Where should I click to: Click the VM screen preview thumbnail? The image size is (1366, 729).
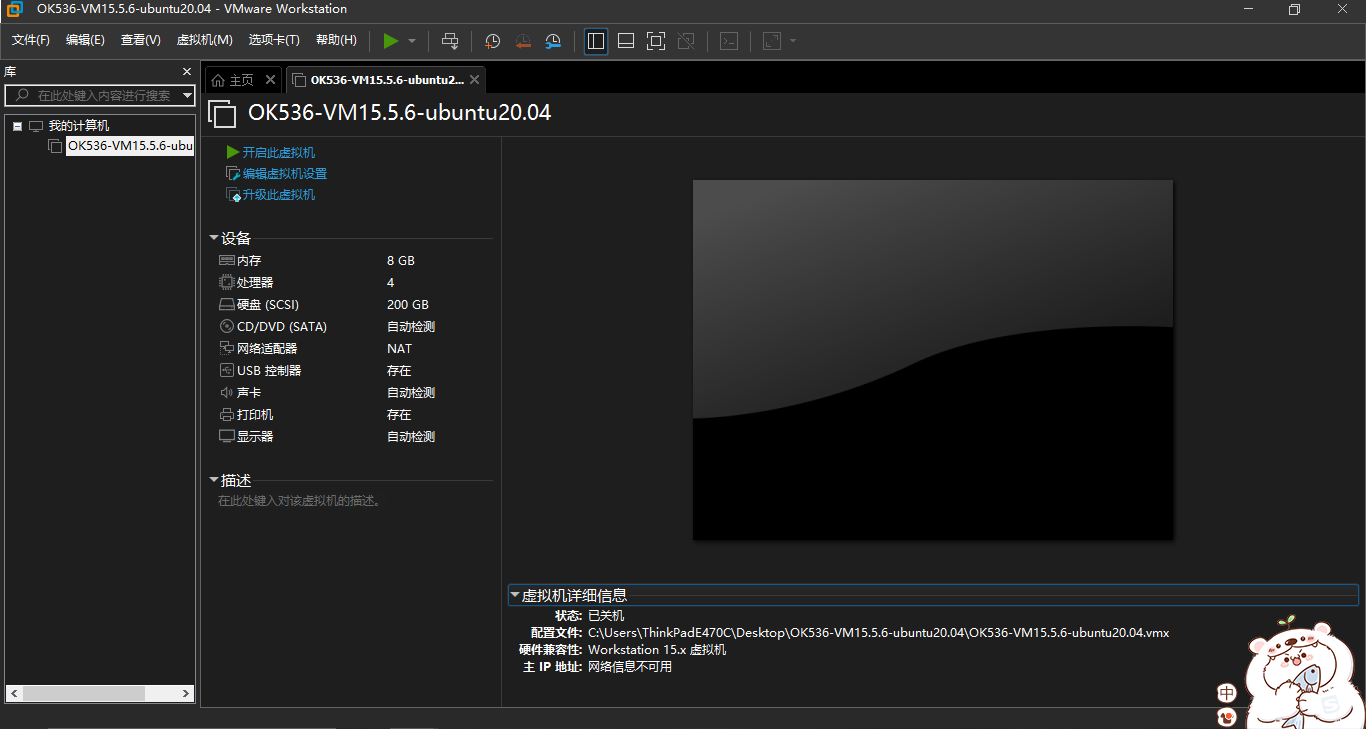click(933, 360)
